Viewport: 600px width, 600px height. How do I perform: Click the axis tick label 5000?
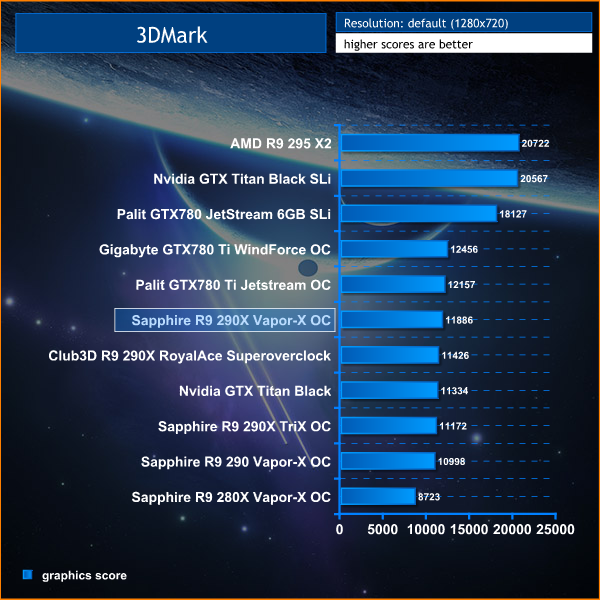[383, 530]
